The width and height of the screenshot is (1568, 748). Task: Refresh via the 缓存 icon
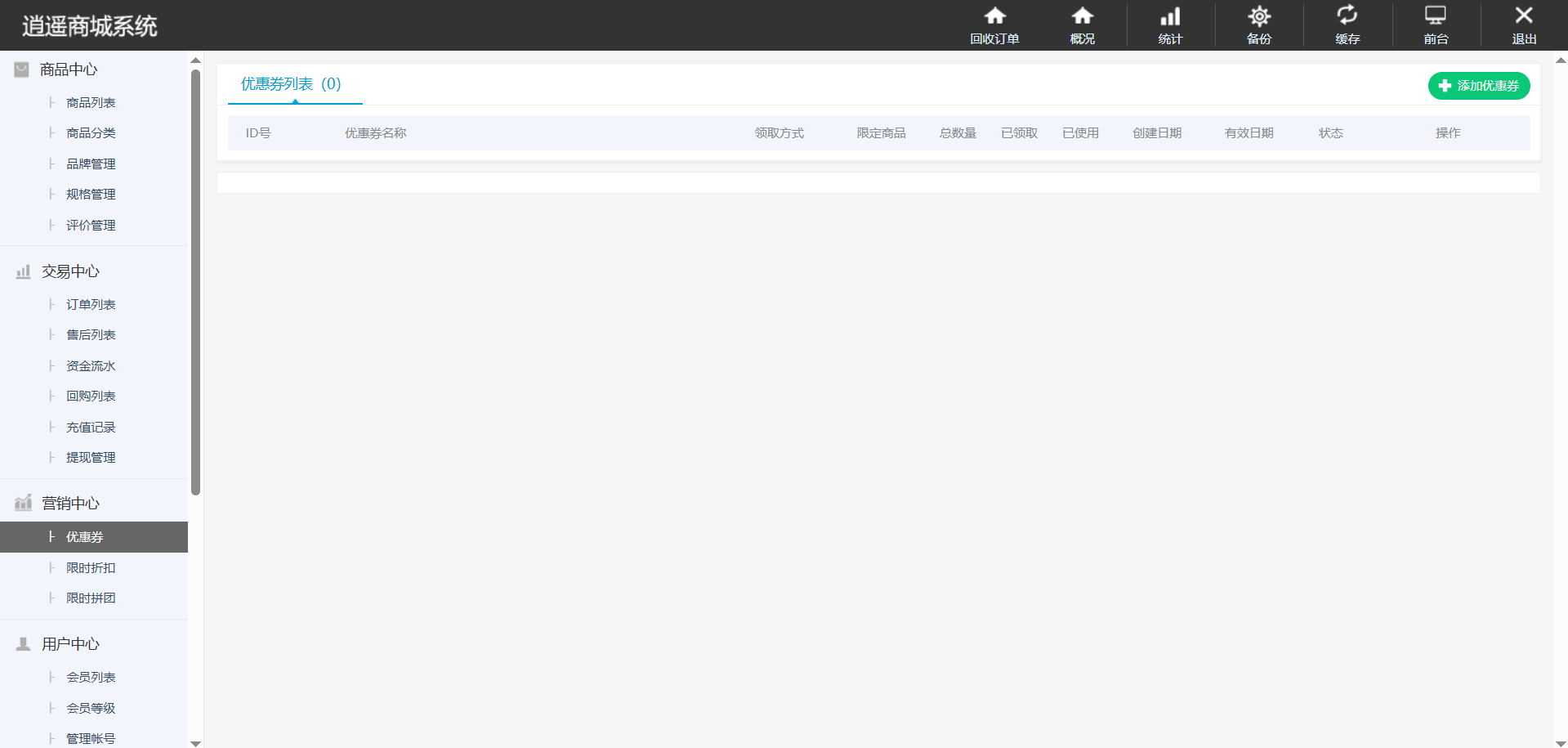click(1347, 16)
